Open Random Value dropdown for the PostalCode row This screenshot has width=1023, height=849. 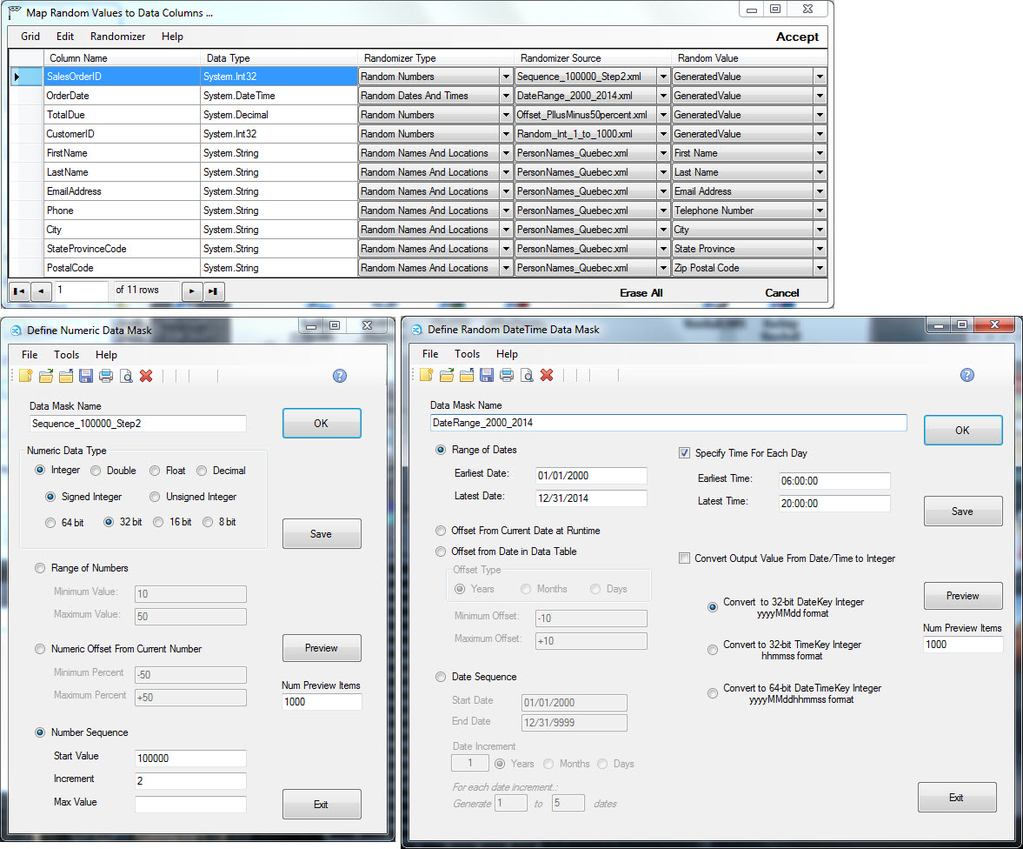tap(820, 268)
